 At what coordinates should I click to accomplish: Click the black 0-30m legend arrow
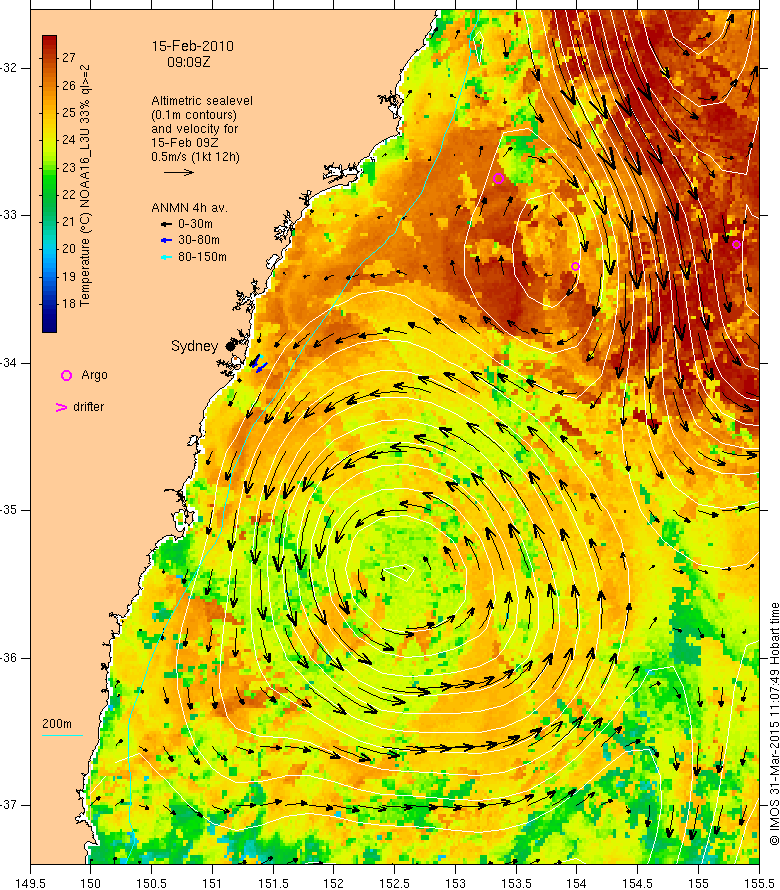coord(166,224)
